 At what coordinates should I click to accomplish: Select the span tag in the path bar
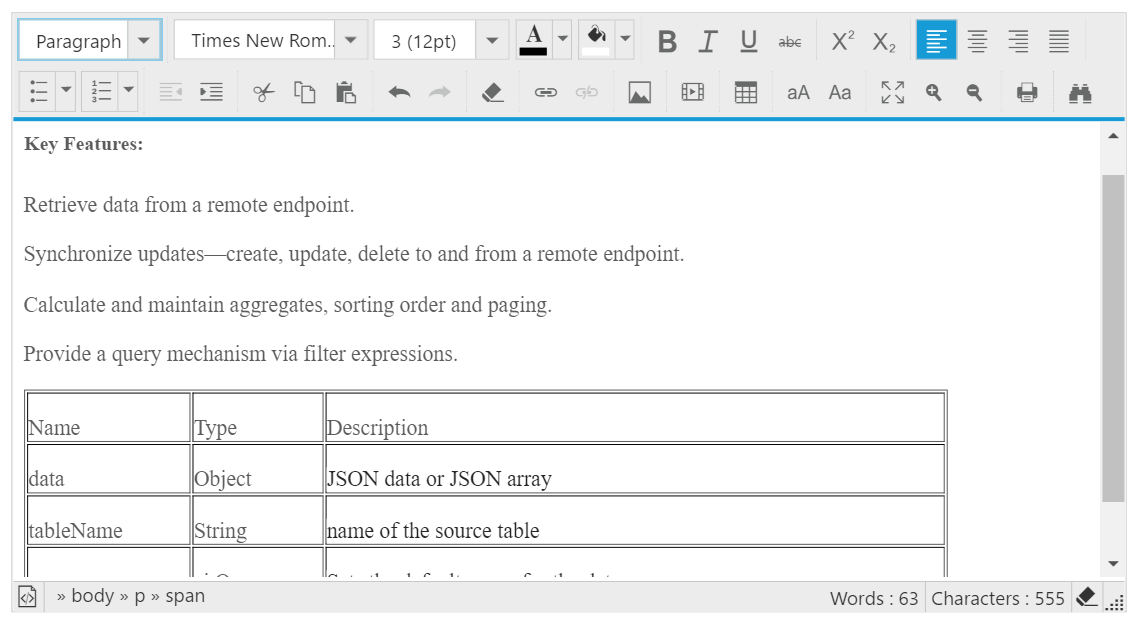pyautogui.click(x=185, y=596)
